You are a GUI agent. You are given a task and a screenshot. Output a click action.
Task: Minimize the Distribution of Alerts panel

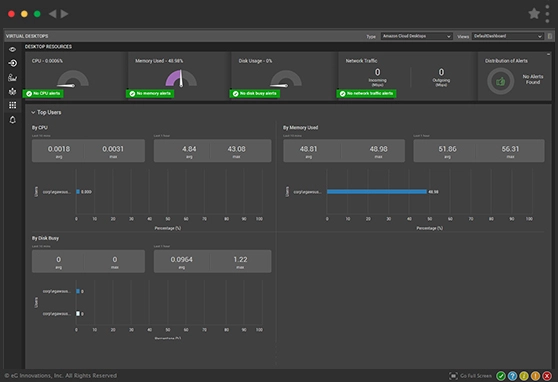tap(548, 54)
